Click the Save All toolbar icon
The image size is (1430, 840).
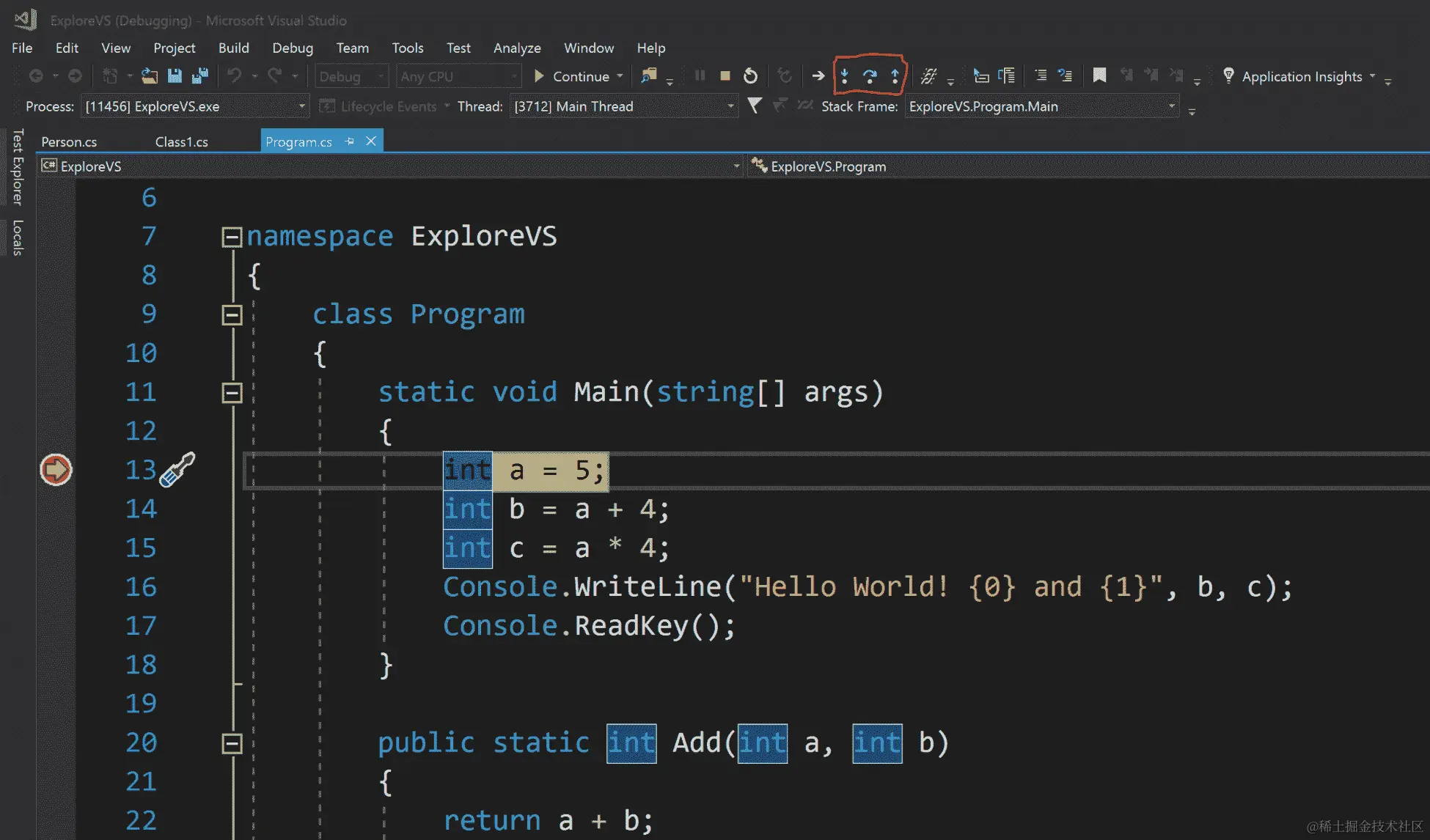(x=199, y=75)
